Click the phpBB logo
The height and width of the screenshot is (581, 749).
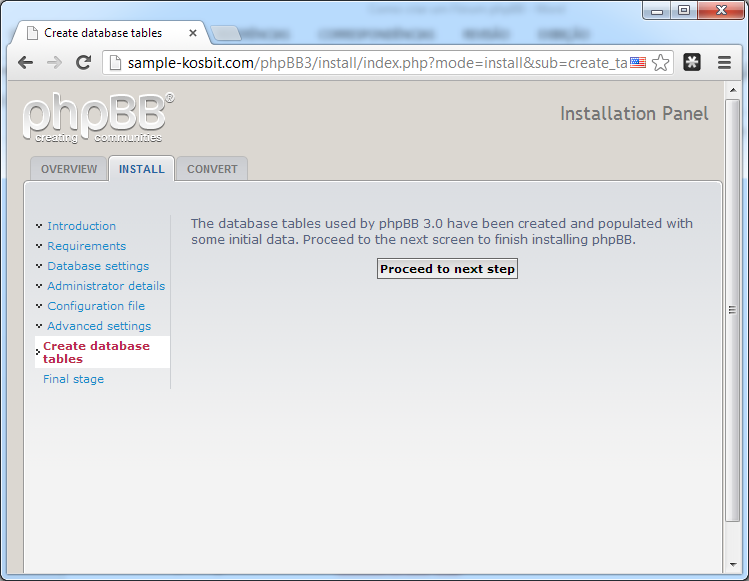[x=98, y=118]
